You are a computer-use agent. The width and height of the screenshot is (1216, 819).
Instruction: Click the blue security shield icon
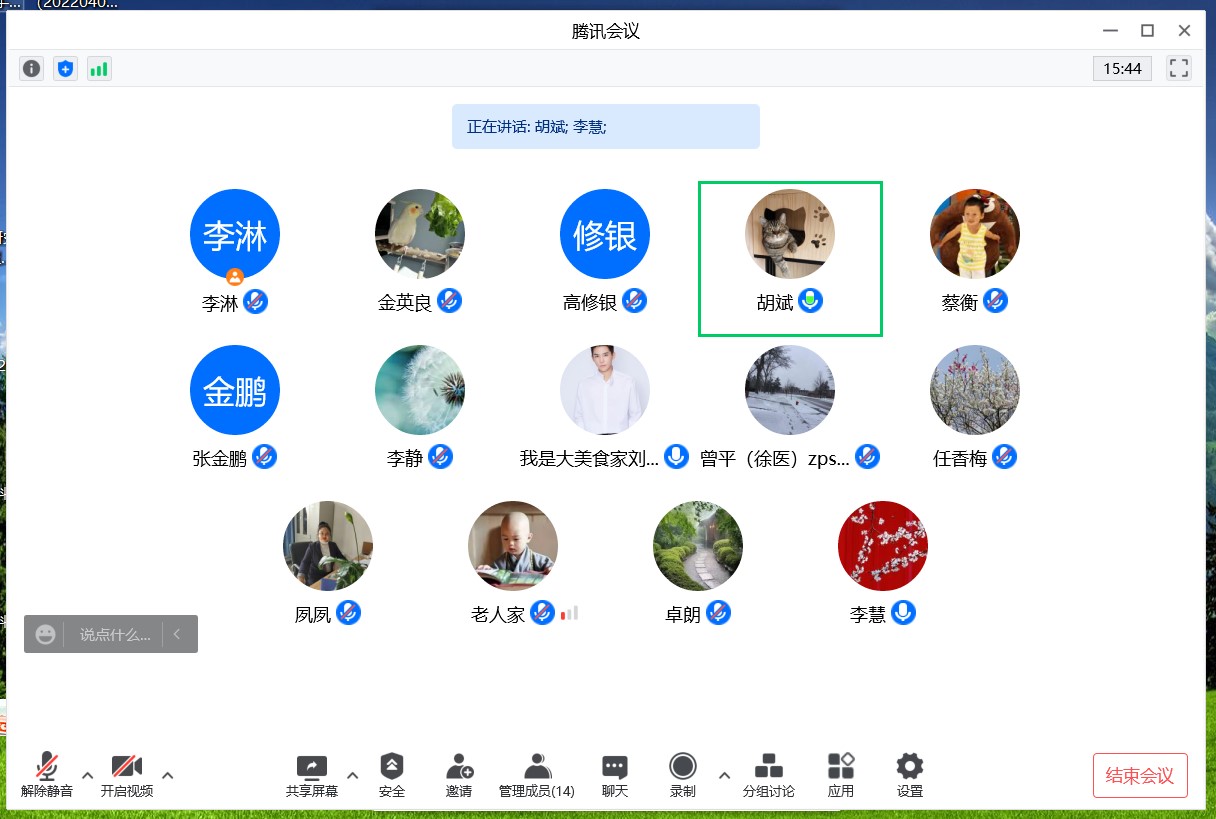pyautogui.click(x=65, y=68)
